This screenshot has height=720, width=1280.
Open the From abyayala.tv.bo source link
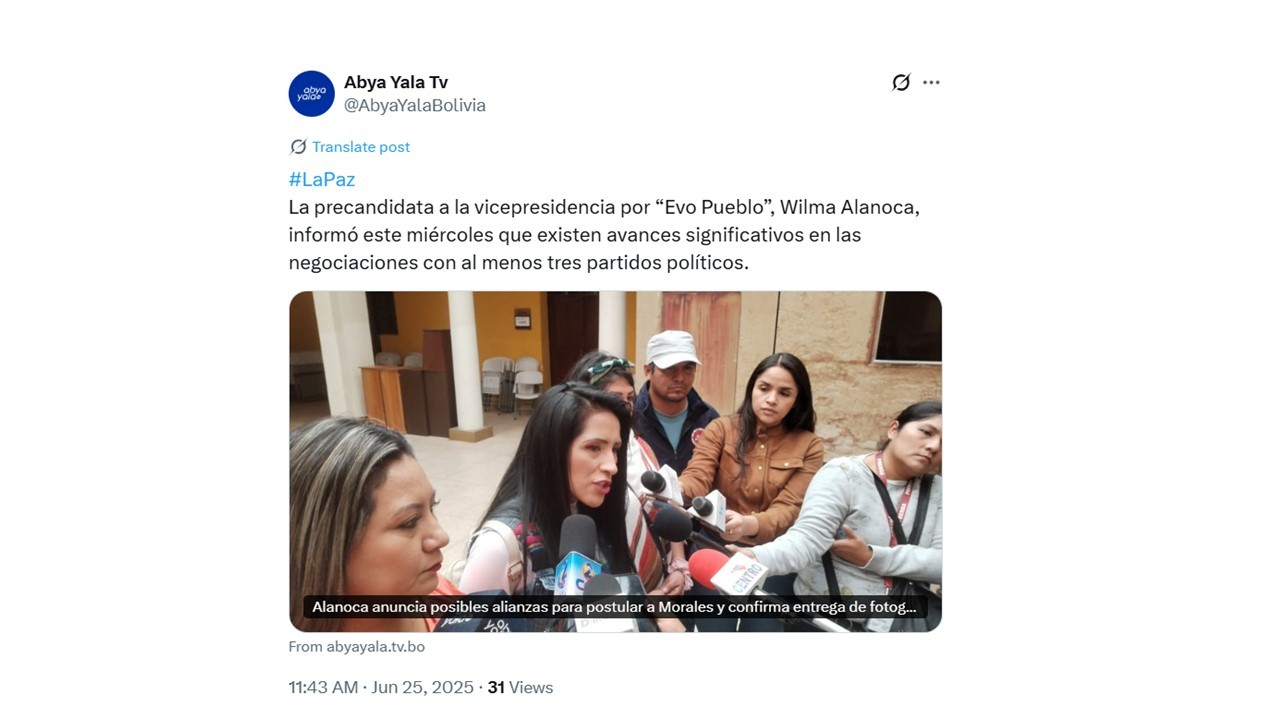tap(357, 647)
